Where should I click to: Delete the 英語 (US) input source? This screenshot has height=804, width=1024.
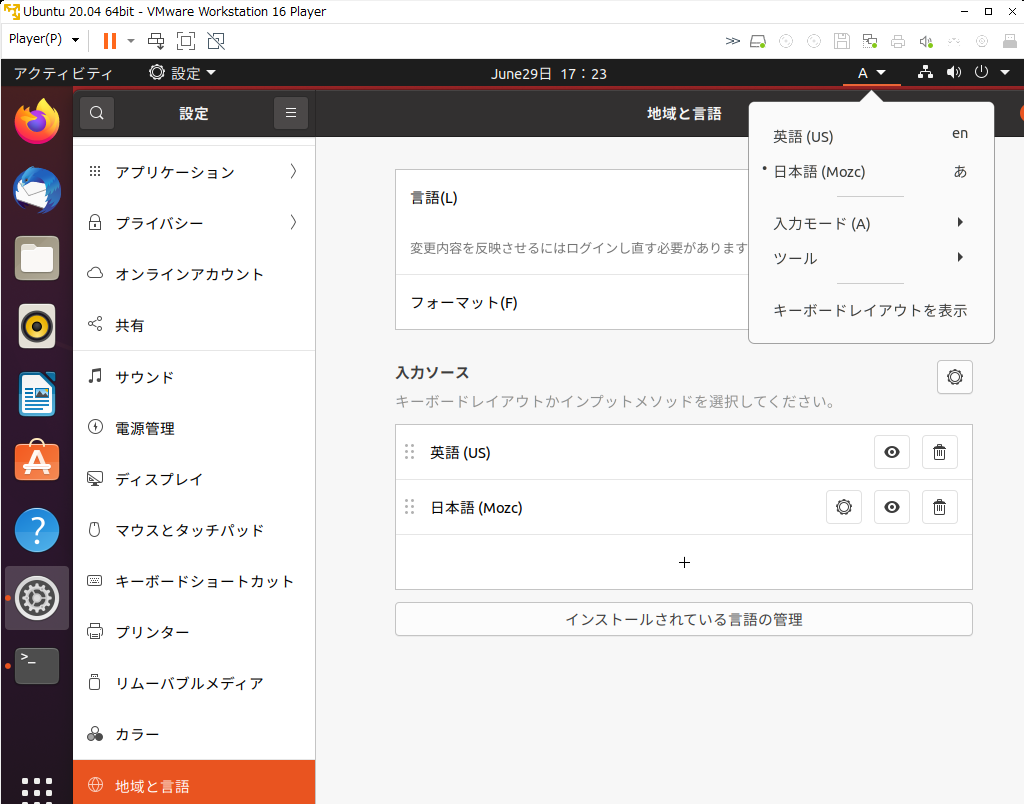click(939, 452)
